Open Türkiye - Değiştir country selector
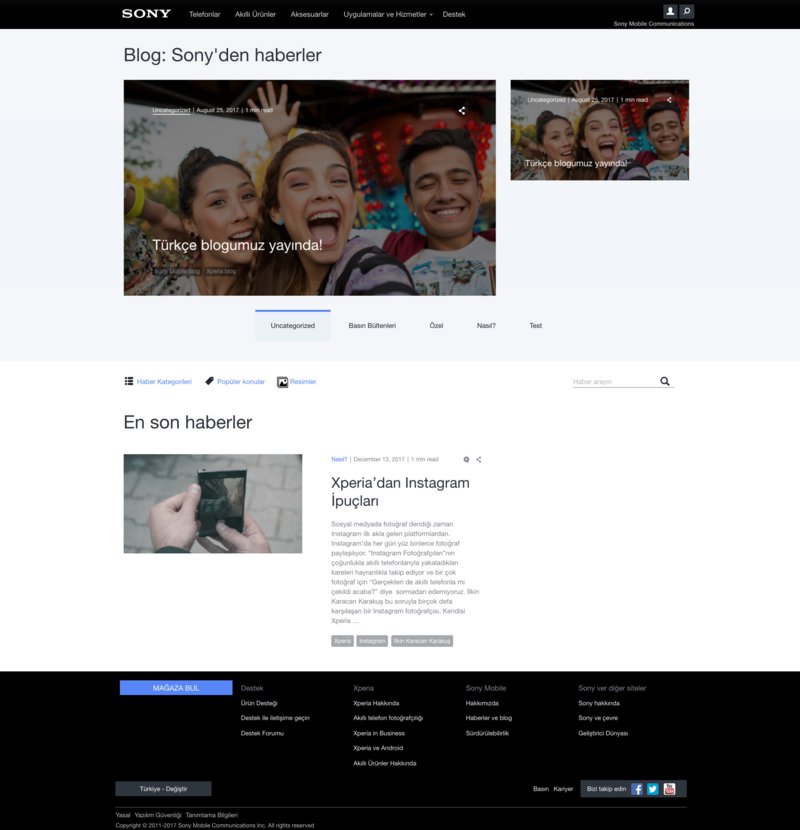 163,789
